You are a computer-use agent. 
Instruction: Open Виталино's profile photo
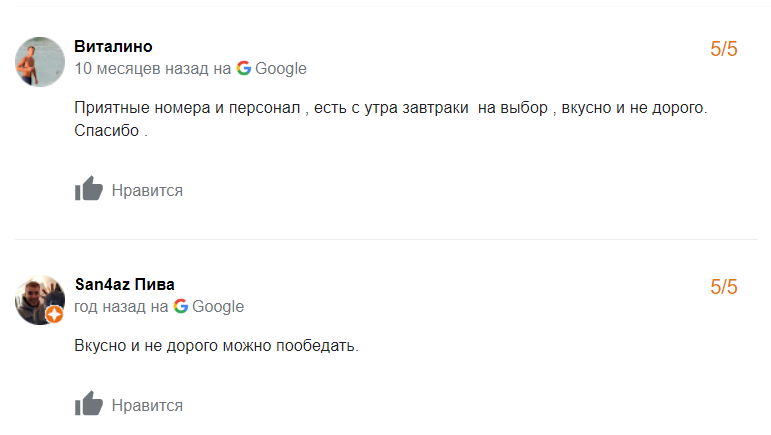[40, 62]
